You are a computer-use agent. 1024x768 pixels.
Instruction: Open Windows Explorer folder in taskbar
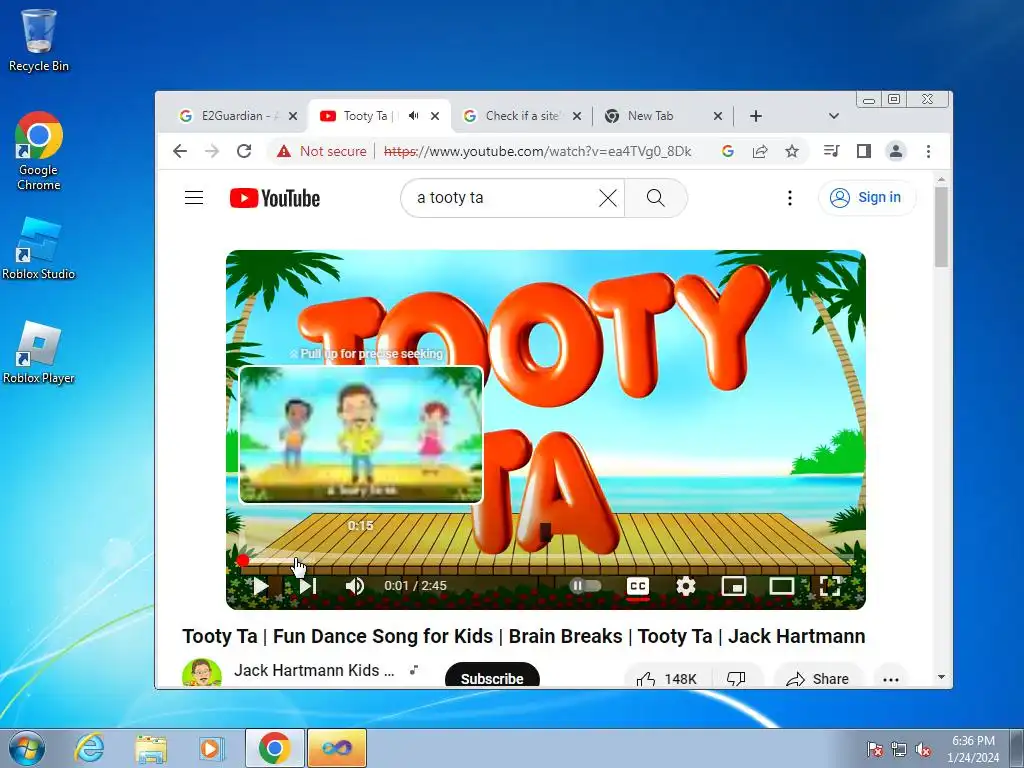(x=151, y=748)
